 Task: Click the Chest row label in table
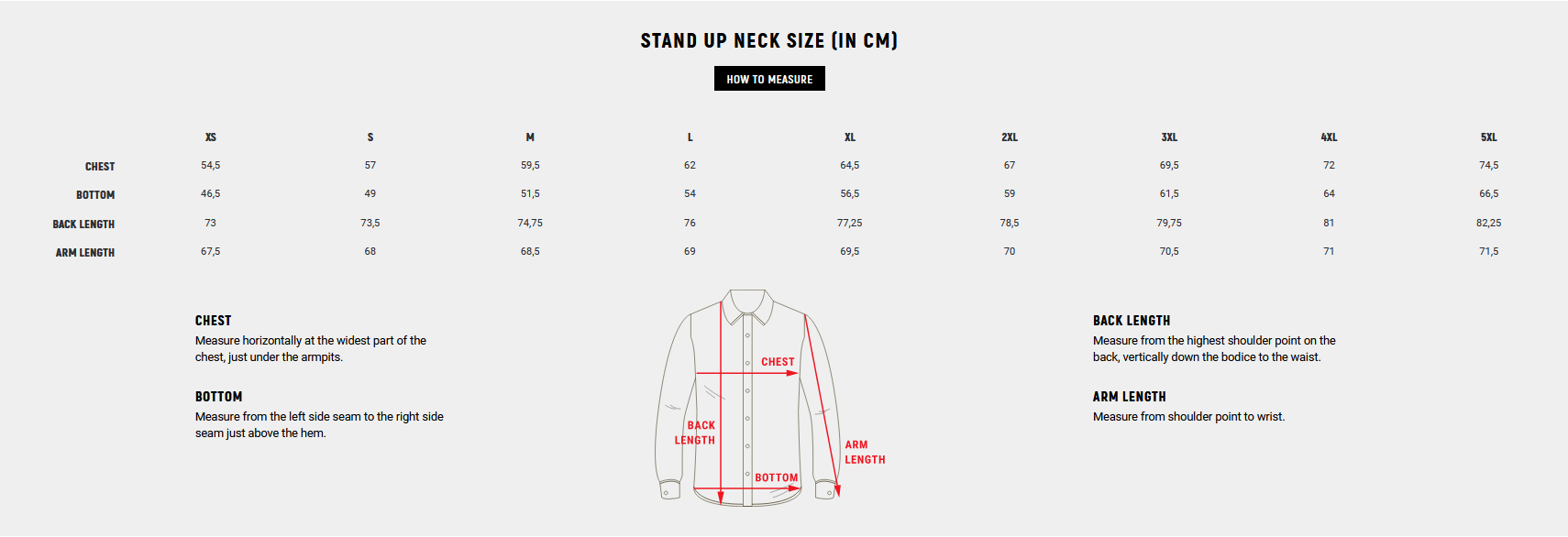pos(100,167)
